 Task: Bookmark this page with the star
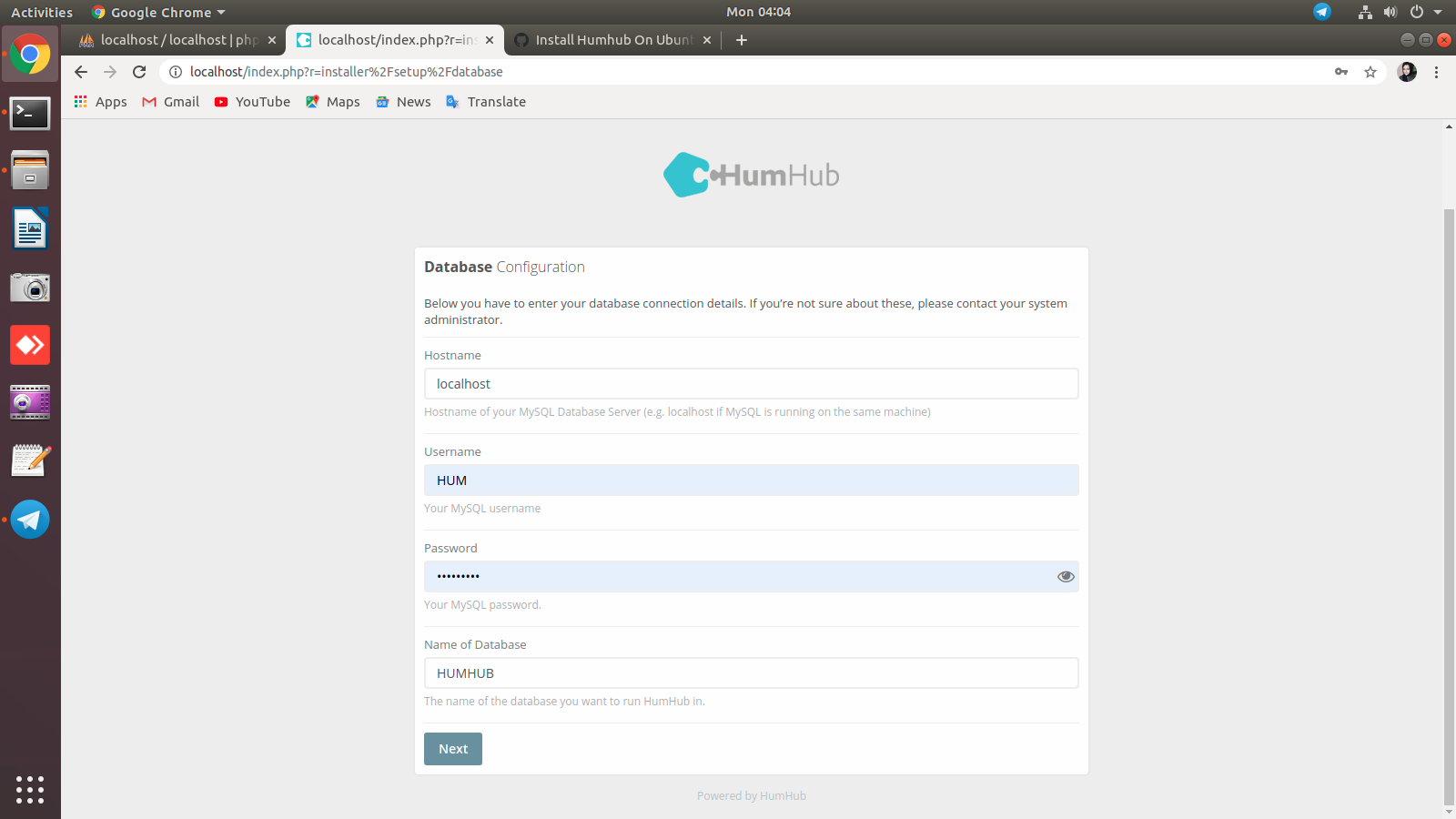tap(1370, 72)
